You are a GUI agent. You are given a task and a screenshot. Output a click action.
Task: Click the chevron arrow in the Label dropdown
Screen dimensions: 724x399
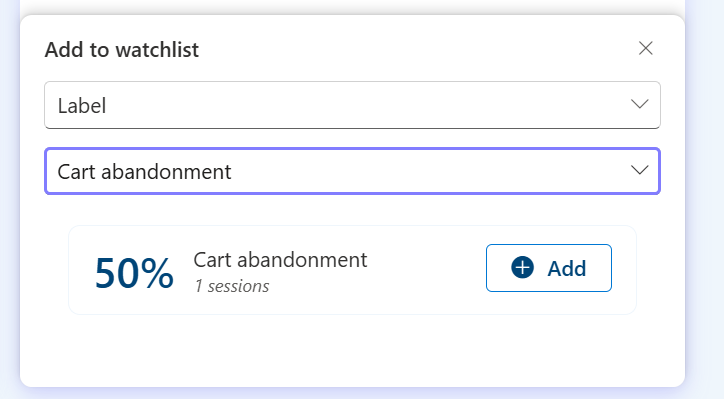[640, 104]
